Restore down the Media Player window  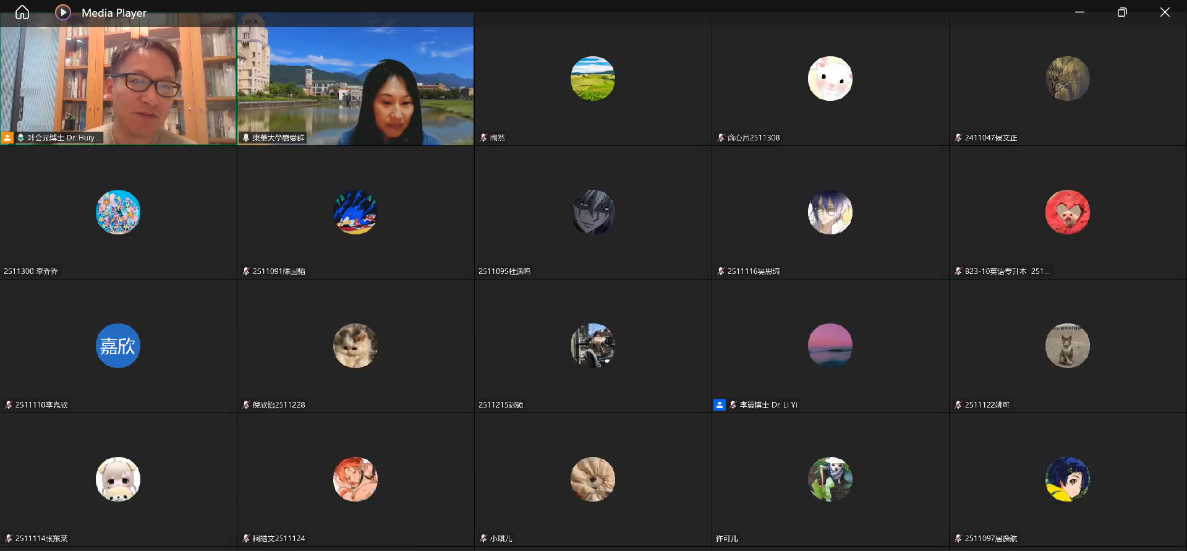[x=1122, y=13]
